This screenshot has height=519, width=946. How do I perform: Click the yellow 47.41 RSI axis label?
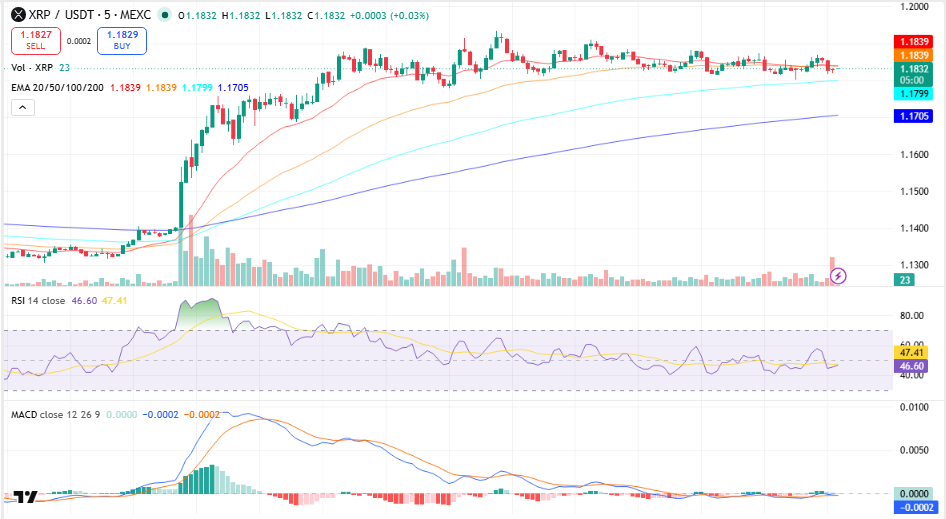pos(911,352)
